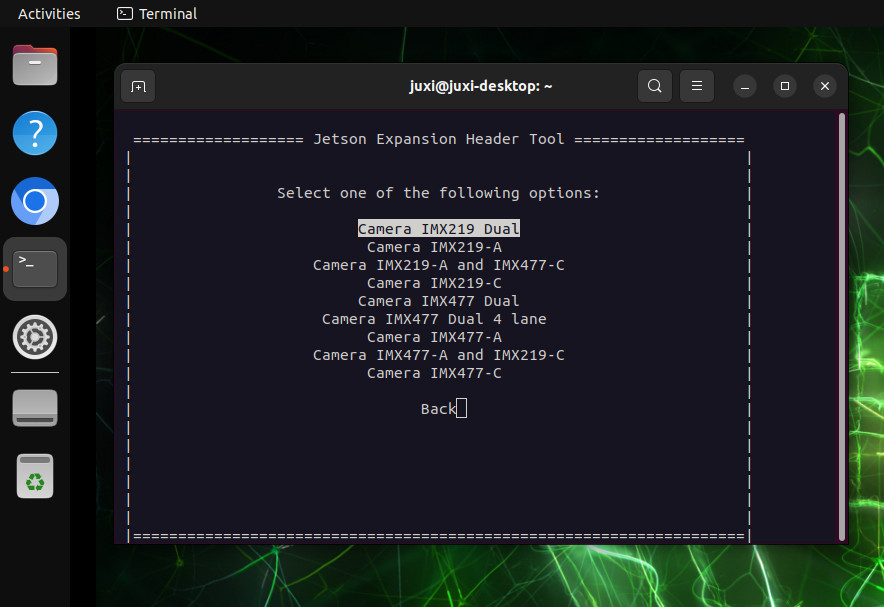Open Settings gear icon in dock
Viewport: 884px width, 607px height.
(x=35, y=337)
